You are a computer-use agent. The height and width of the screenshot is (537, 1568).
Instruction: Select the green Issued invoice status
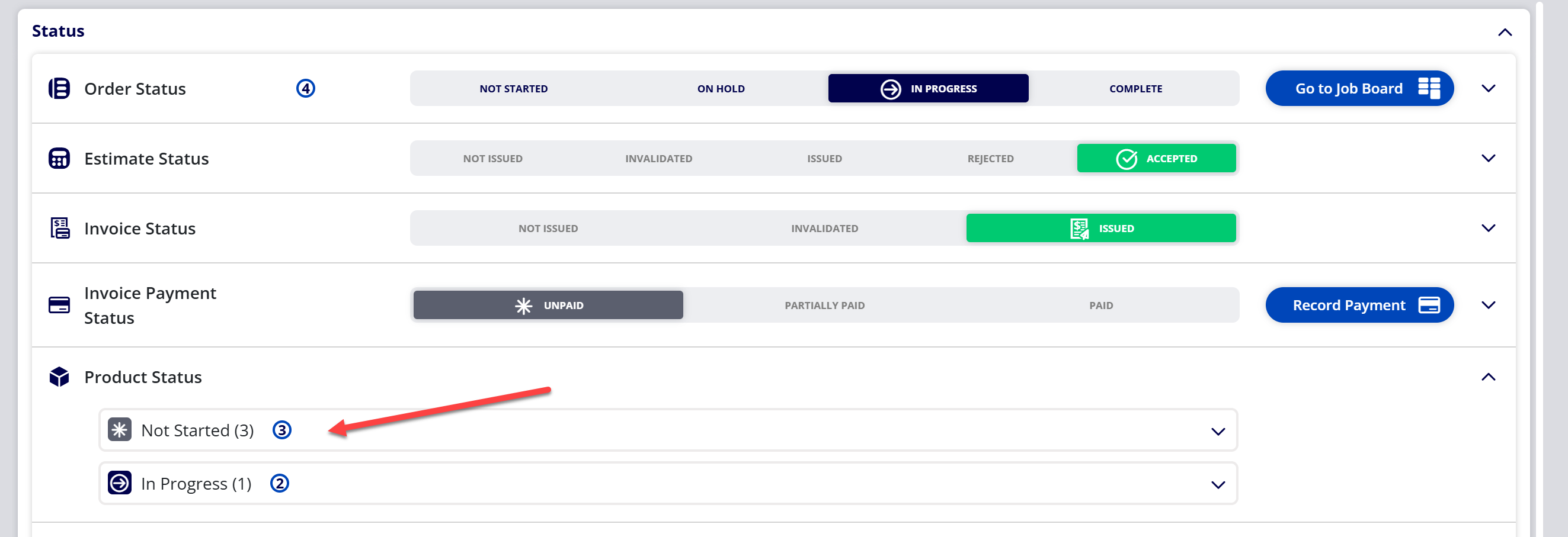point(1100,229)
